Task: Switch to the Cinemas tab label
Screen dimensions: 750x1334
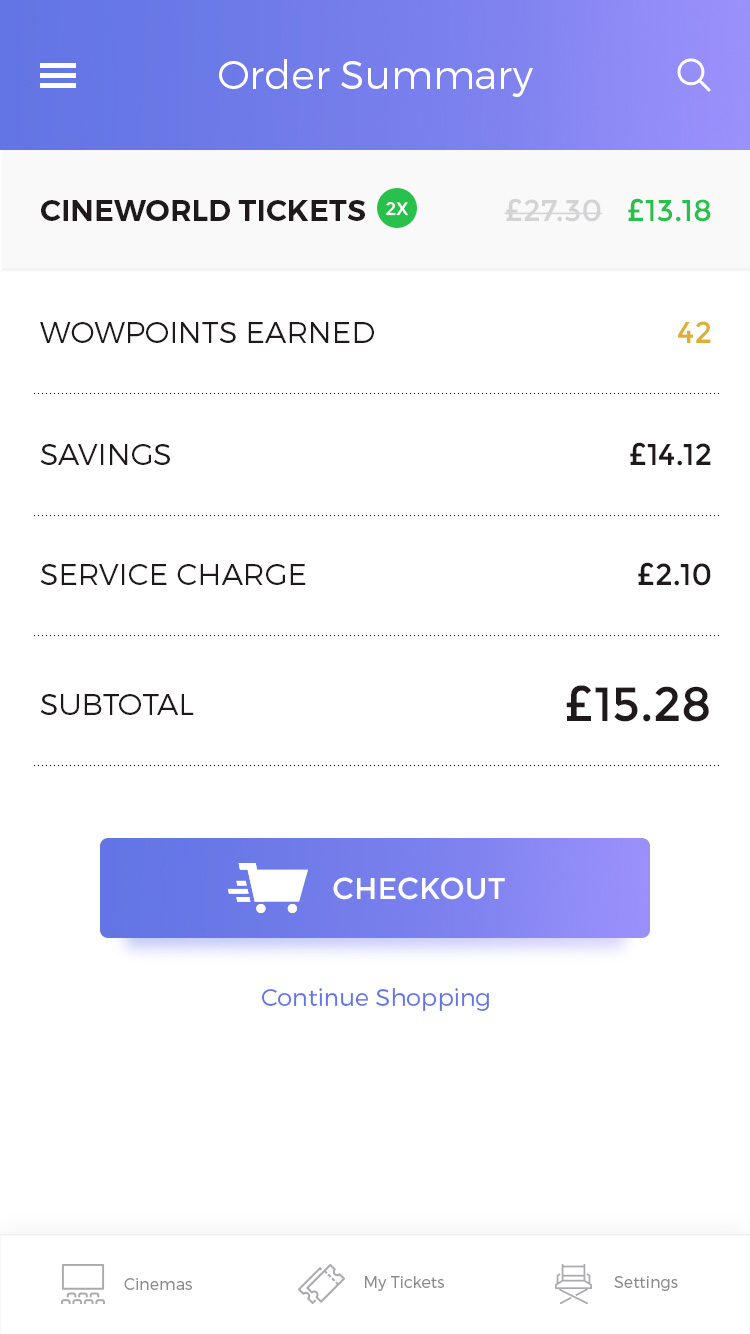Action: pyautogui.click(x=158, y=1284)
